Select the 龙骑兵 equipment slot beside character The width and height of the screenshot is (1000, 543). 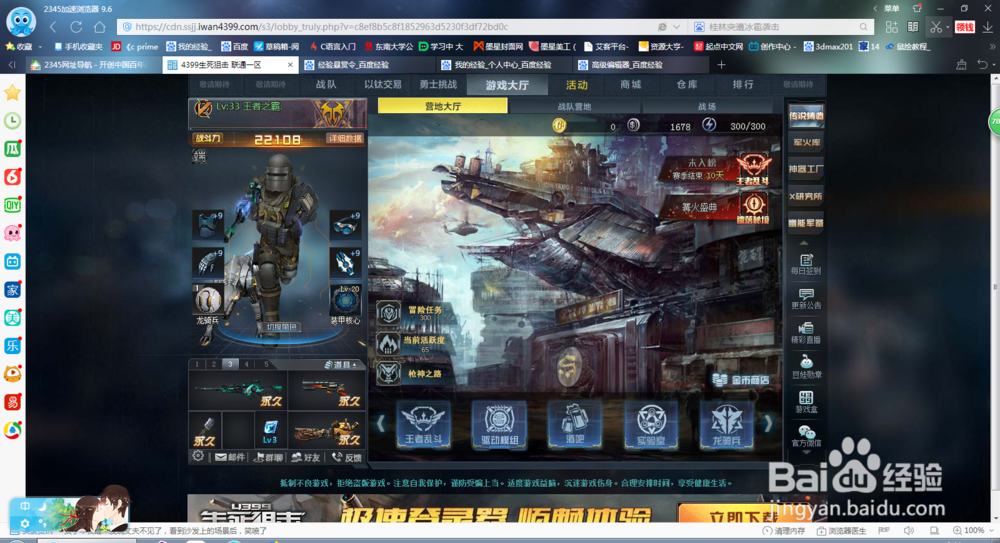208,301
